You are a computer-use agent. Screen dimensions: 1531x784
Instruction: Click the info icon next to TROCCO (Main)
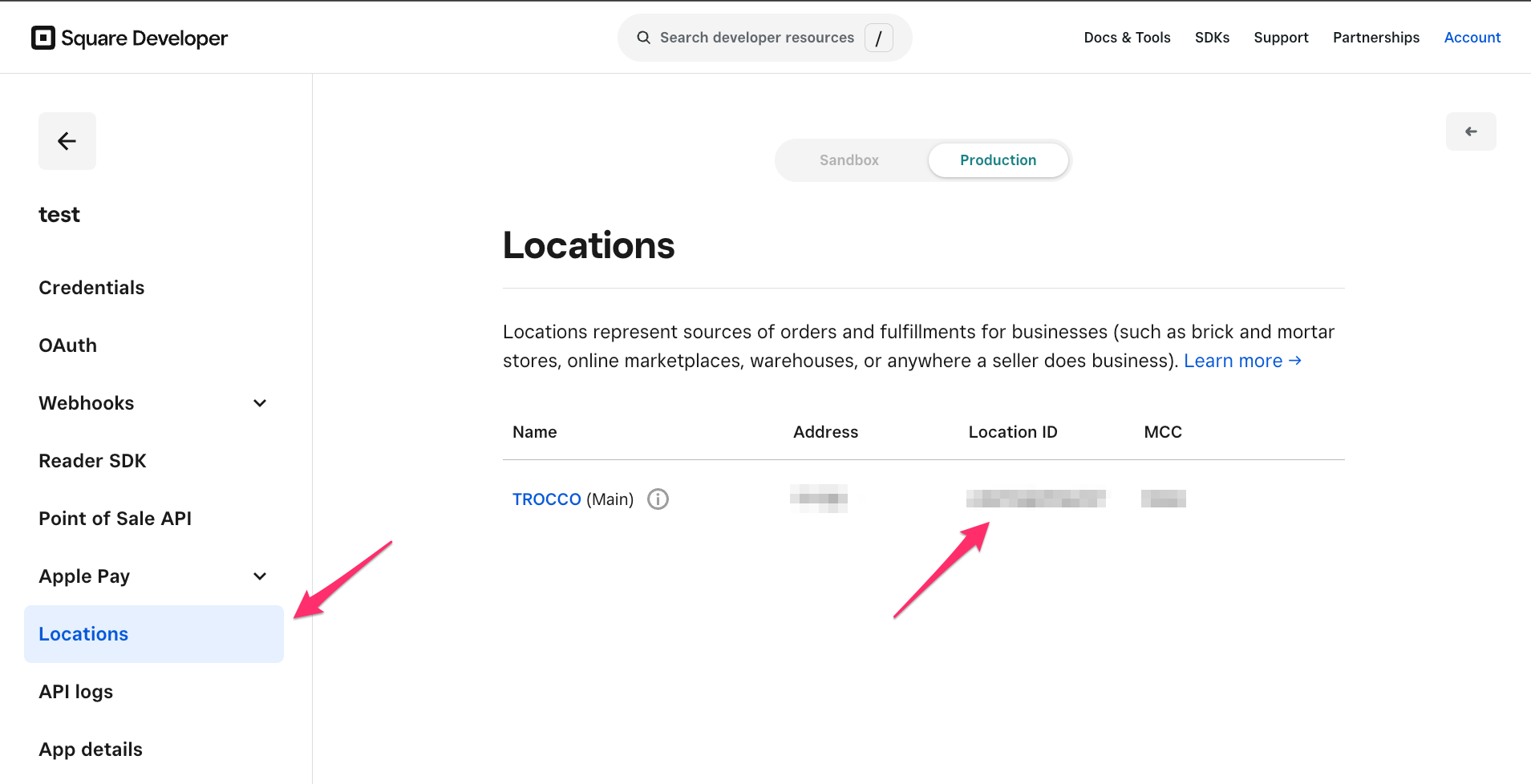pyautogui.click(x=658, y=499)
